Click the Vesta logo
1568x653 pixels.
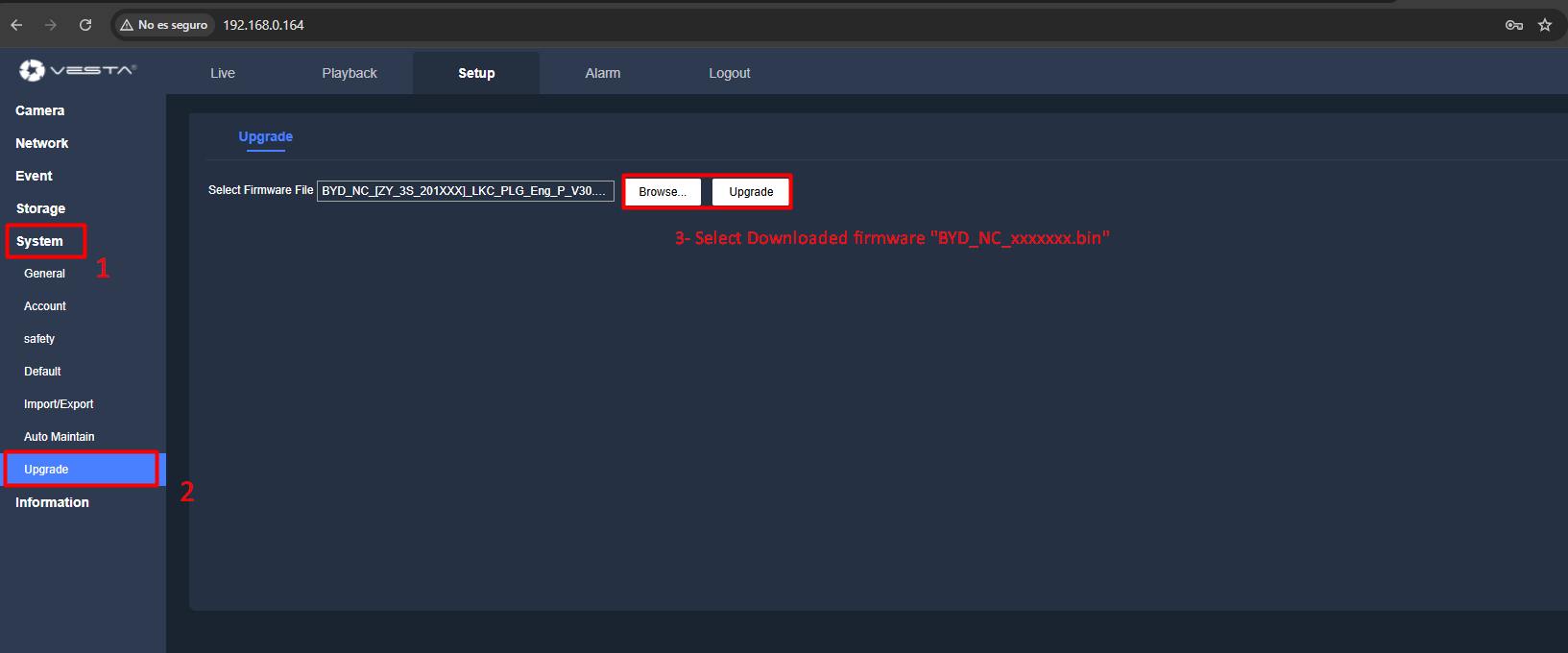[x=78, y=70]
